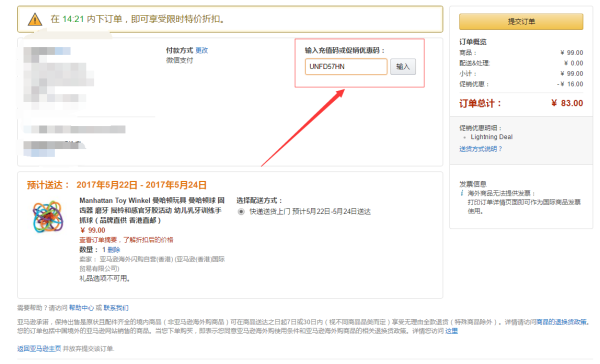Open the 送货方式说明 link
600x364 pixels.
point(480,149)
